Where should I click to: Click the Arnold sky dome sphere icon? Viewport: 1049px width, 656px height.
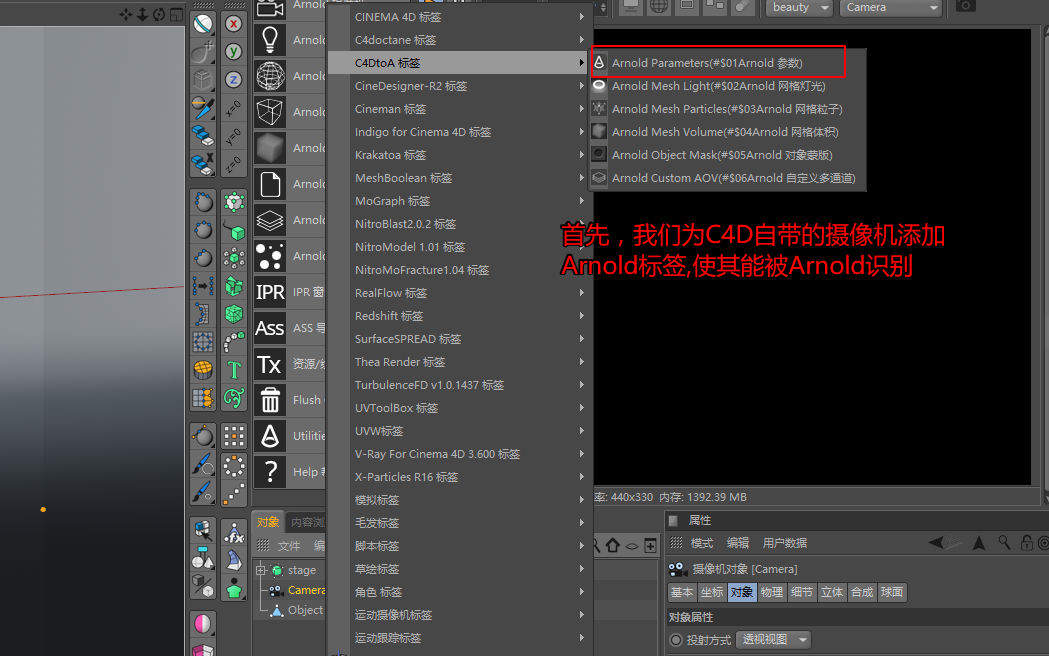point(270,76)
